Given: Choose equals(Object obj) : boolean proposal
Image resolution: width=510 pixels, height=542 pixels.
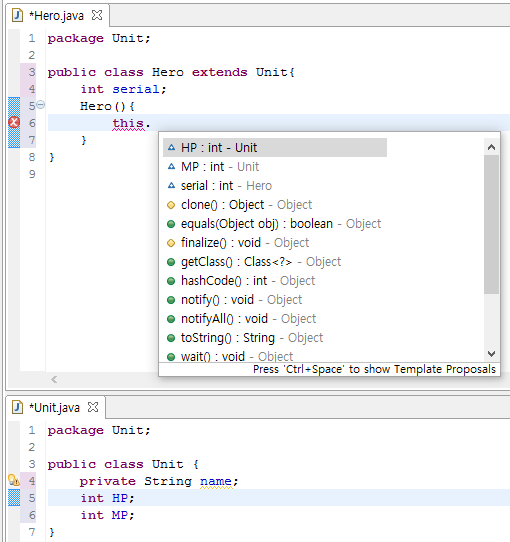Looking at the screenshot, I should coord(275,224).
